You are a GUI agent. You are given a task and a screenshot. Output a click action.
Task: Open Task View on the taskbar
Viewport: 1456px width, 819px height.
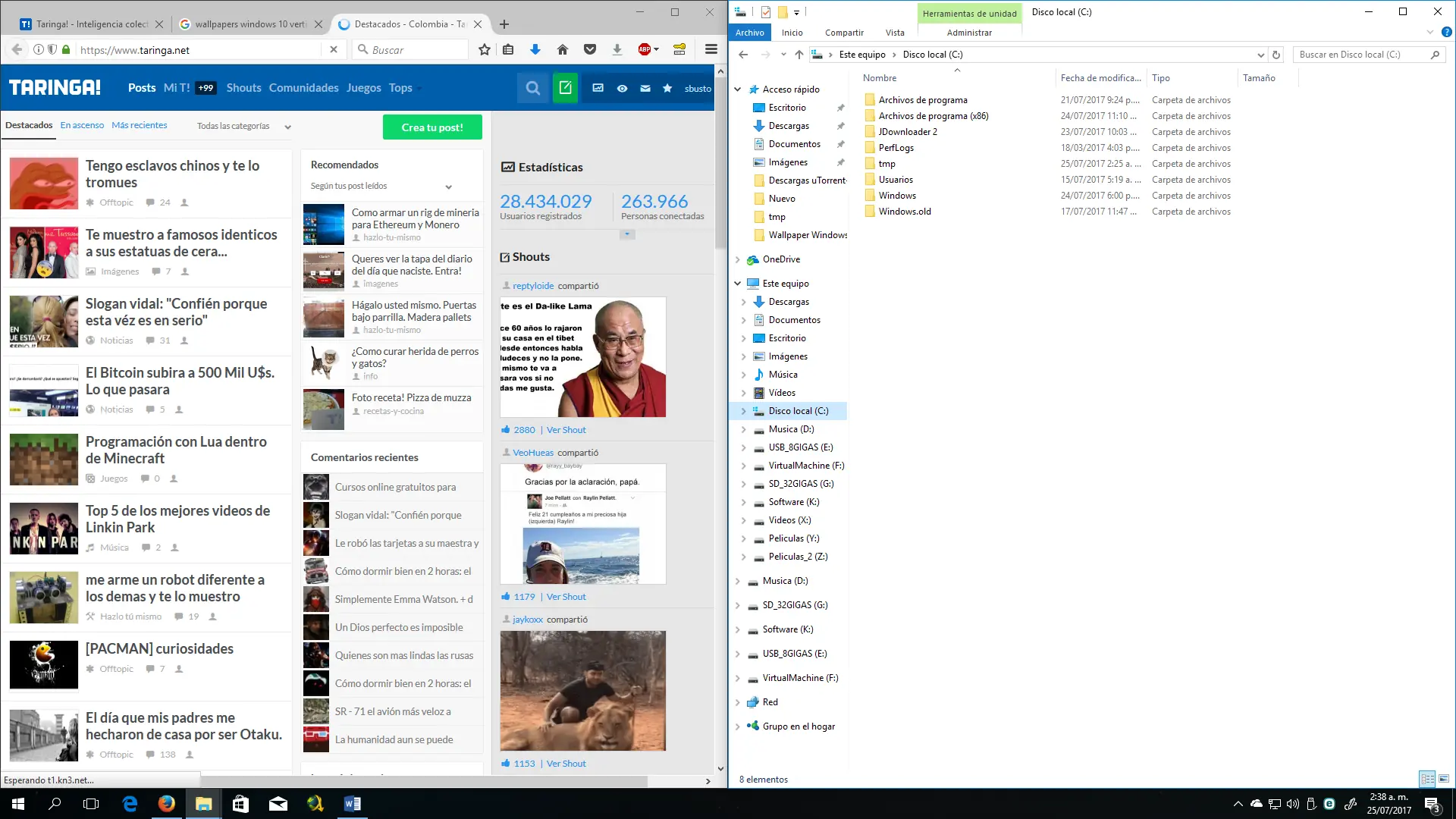point(91,804)
